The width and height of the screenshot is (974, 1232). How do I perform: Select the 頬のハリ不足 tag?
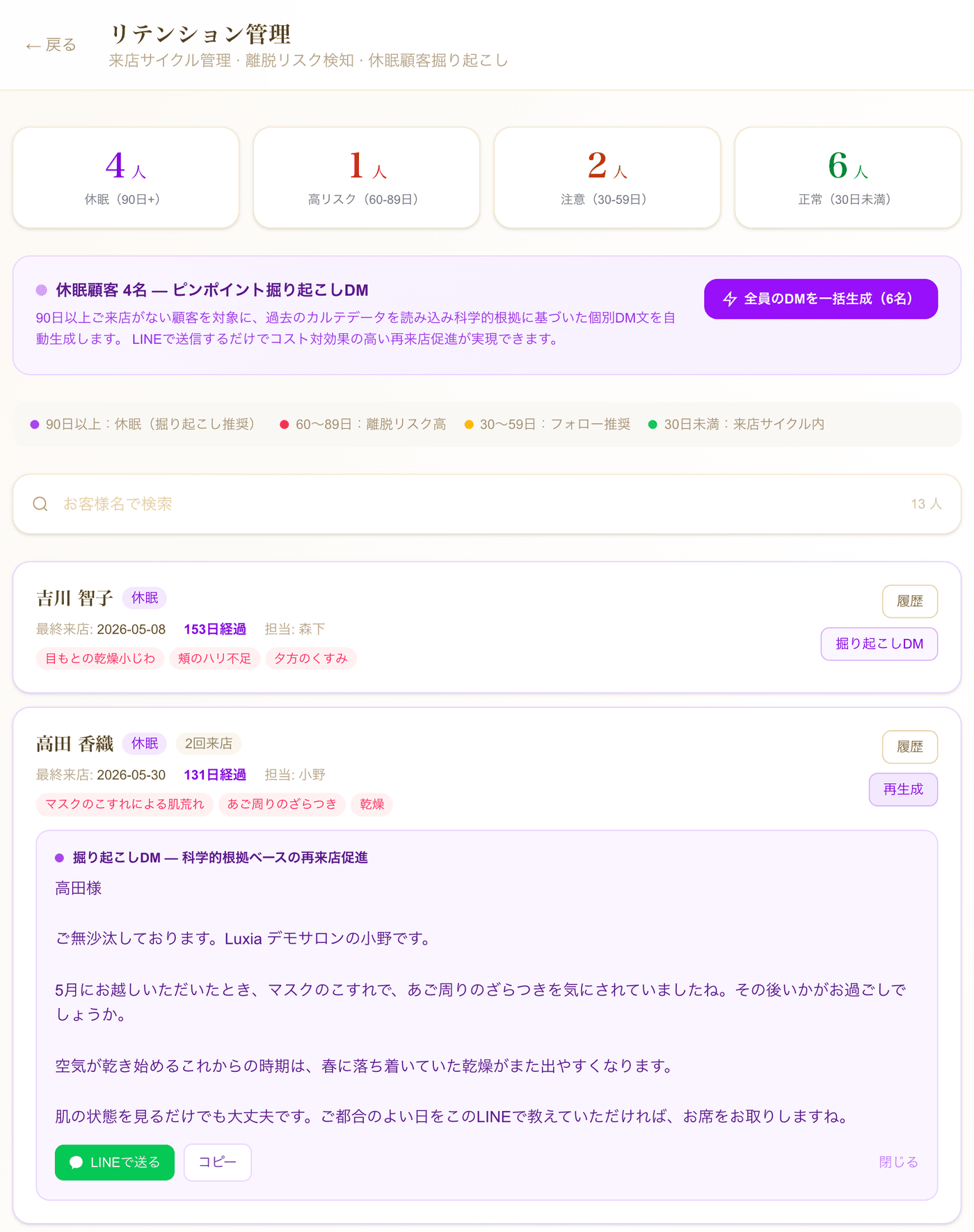click(x=214, y=658)
